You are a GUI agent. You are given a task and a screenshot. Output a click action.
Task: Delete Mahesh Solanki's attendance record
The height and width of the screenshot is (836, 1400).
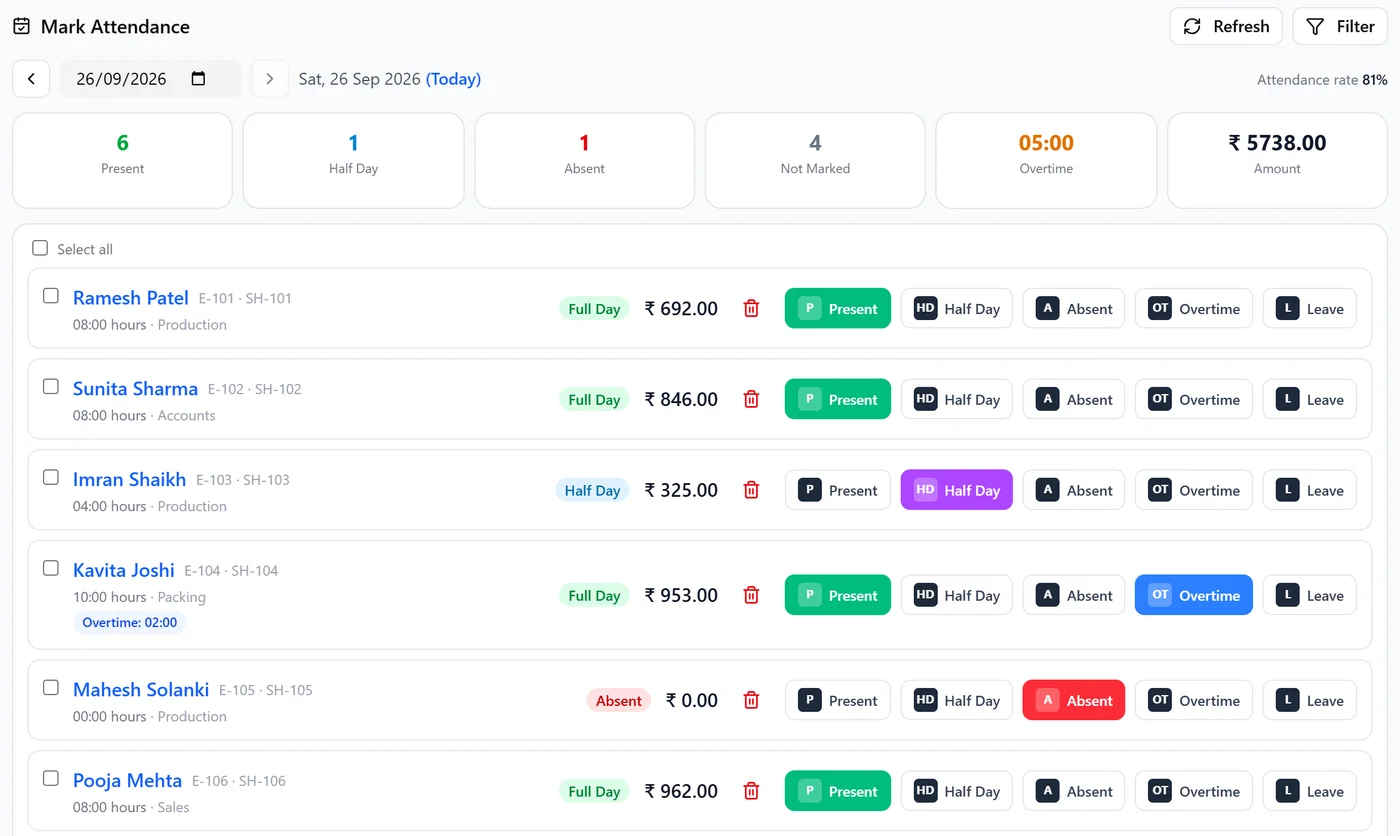coord(751,701)
